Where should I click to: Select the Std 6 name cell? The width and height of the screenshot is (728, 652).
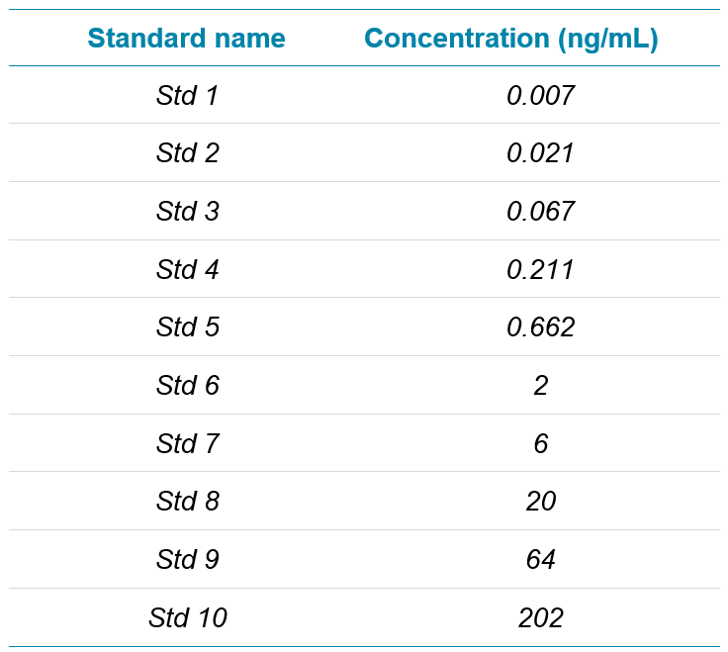tap(187, 385)
